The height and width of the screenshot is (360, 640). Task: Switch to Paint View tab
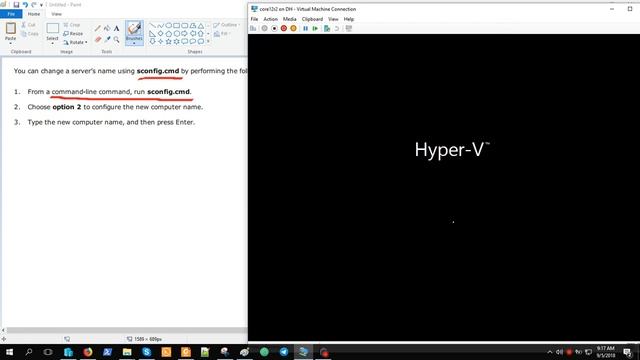[x=56, y=14]
